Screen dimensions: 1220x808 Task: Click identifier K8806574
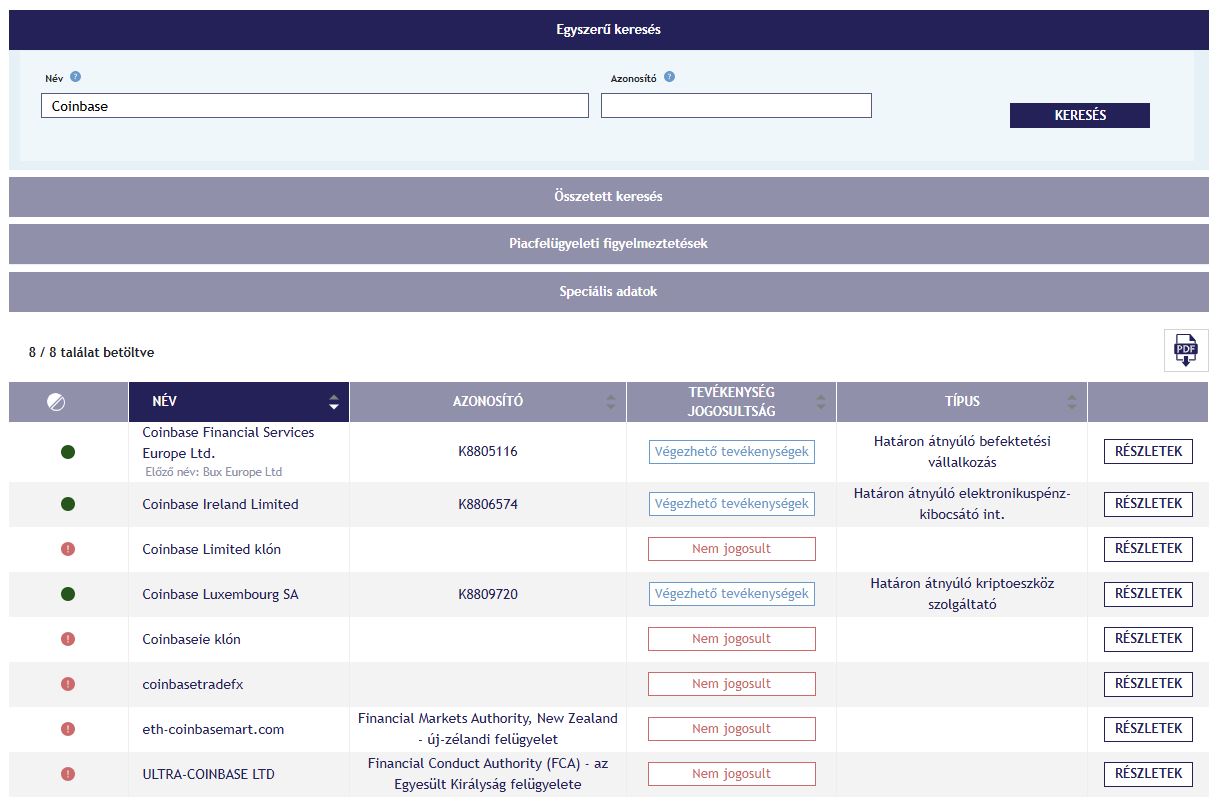pyautogui.click(x=488, y=504)
